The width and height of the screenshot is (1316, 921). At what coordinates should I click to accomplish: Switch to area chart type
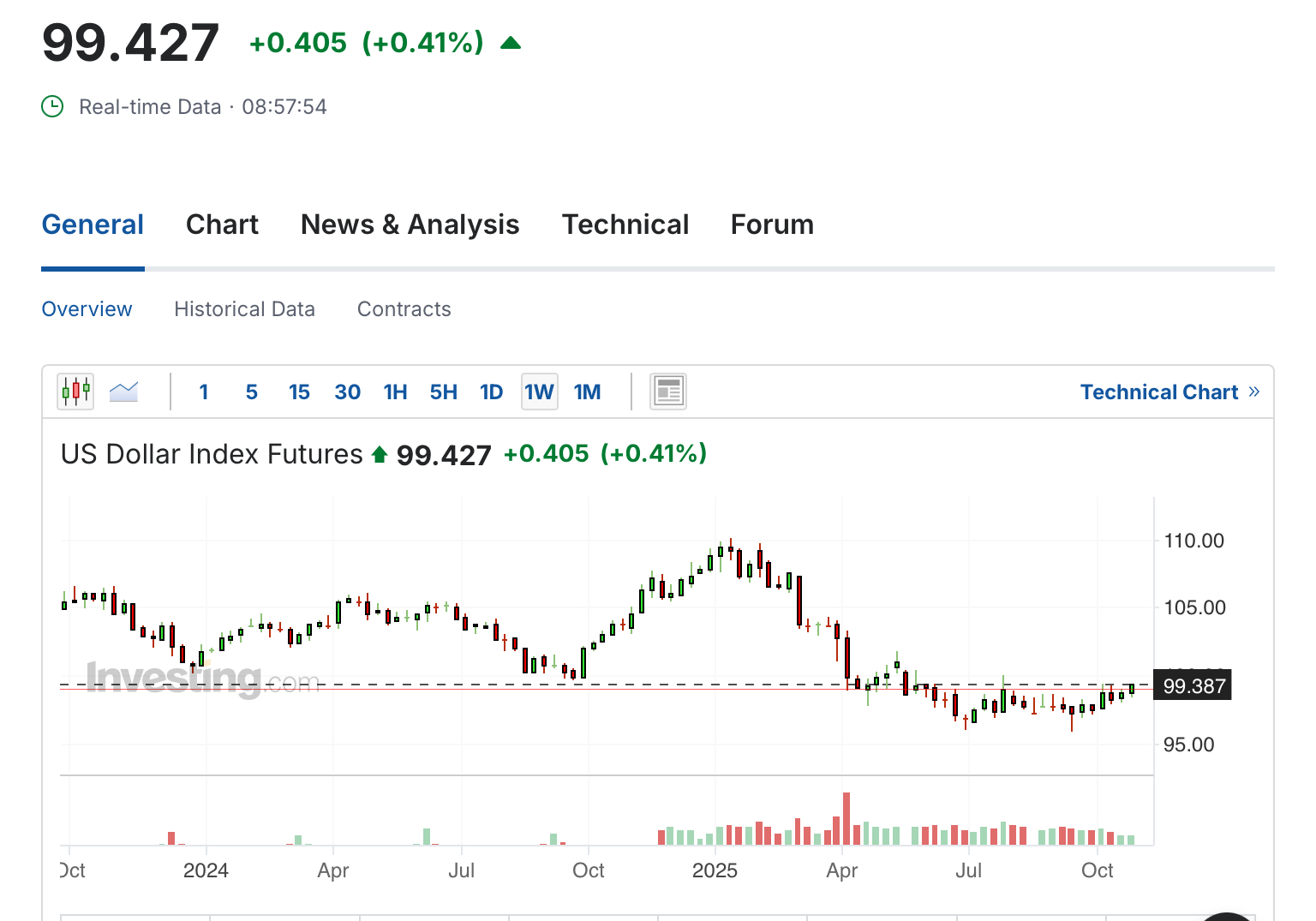pos(124,392)
